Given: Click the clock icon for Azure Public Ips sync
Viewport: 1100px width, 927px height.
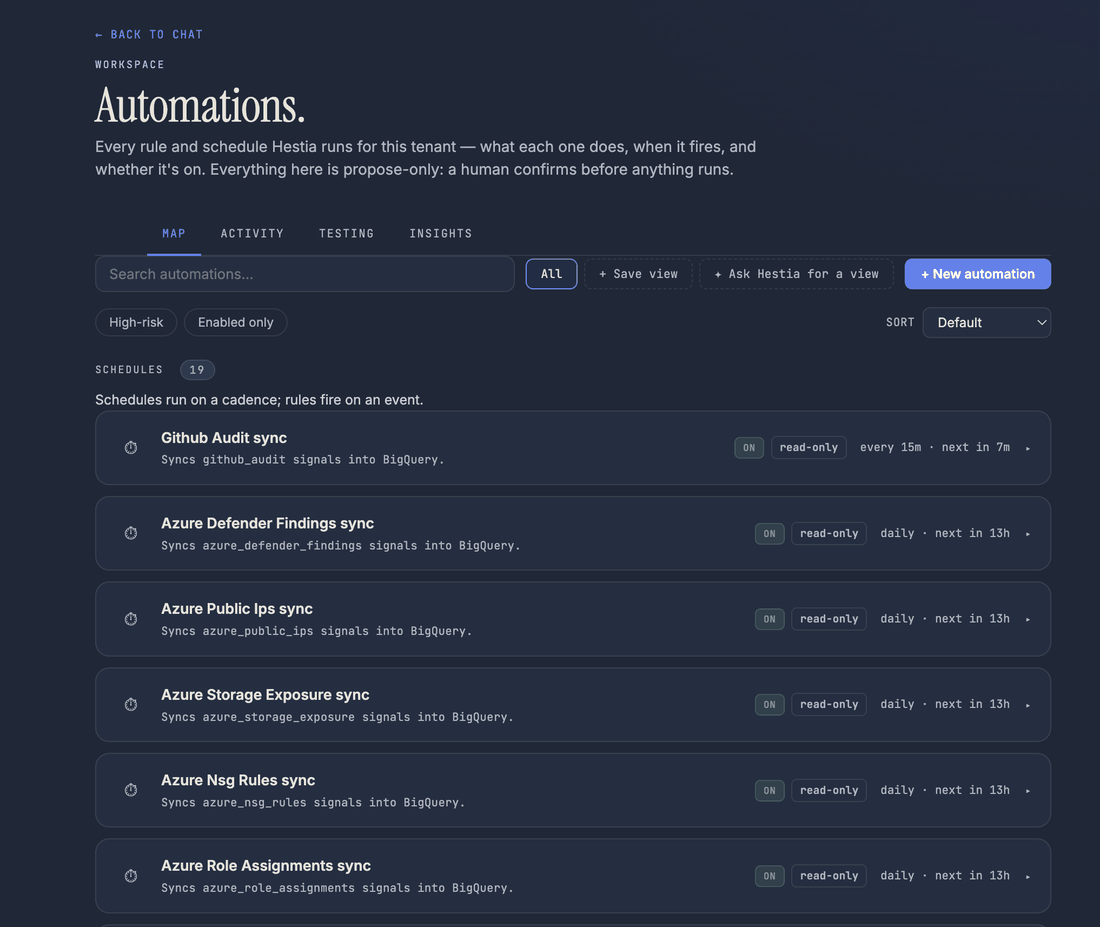Looking at the screenshot, I should 130,619.
